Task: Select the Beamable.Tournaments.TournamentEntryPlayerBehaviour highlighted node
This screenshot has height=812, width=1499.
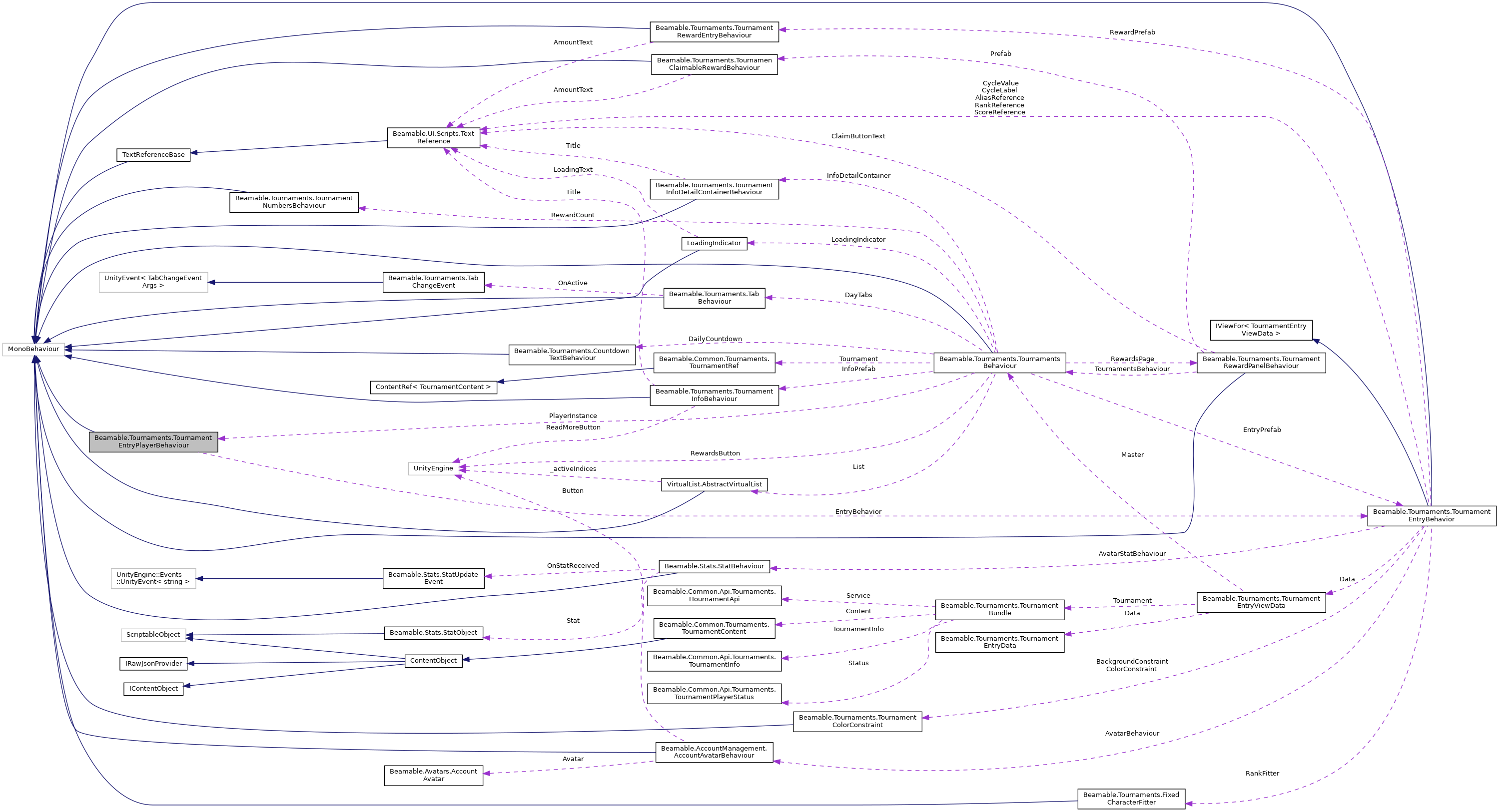Action: tap(153, 441)
